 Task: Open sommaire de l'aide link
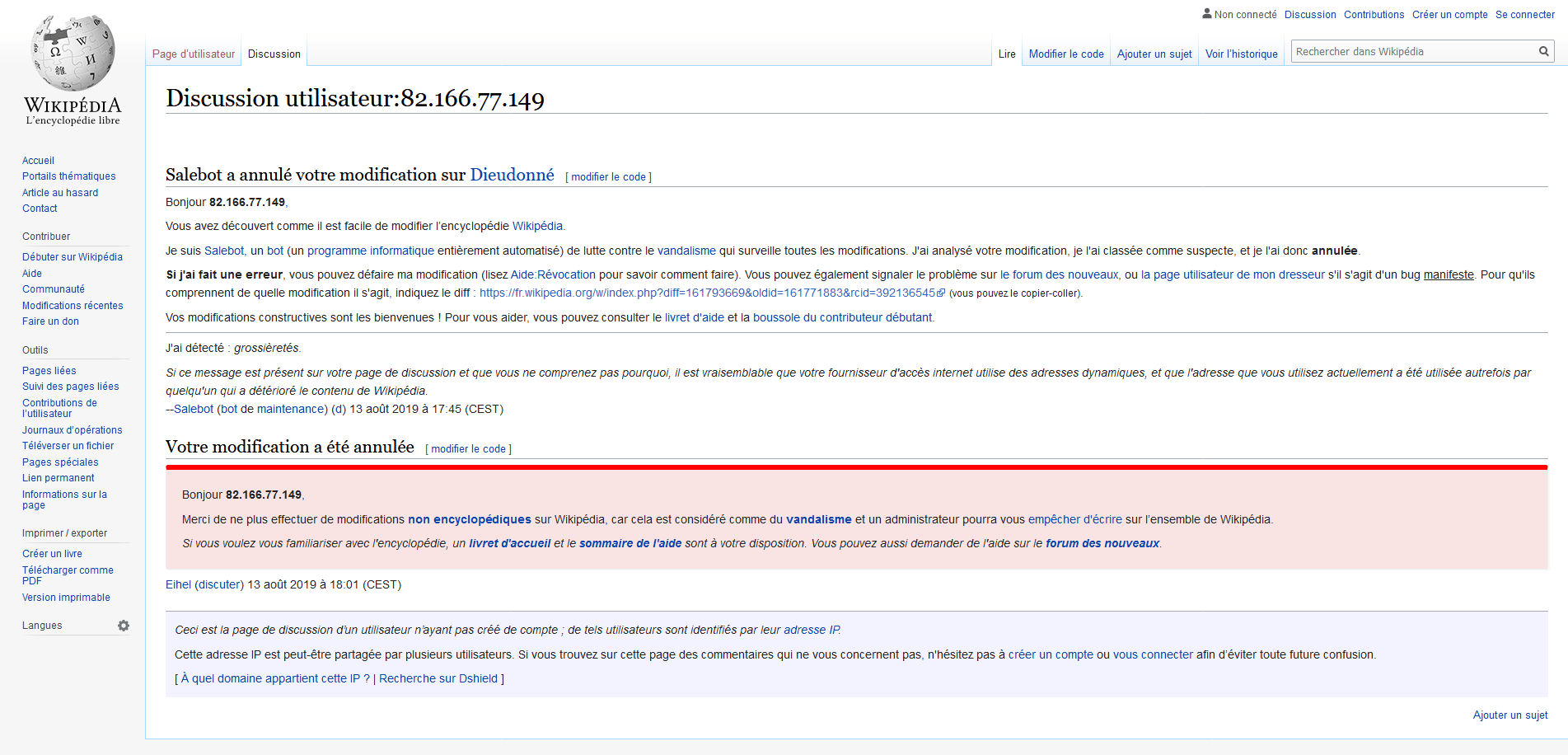tap(630, 543)
